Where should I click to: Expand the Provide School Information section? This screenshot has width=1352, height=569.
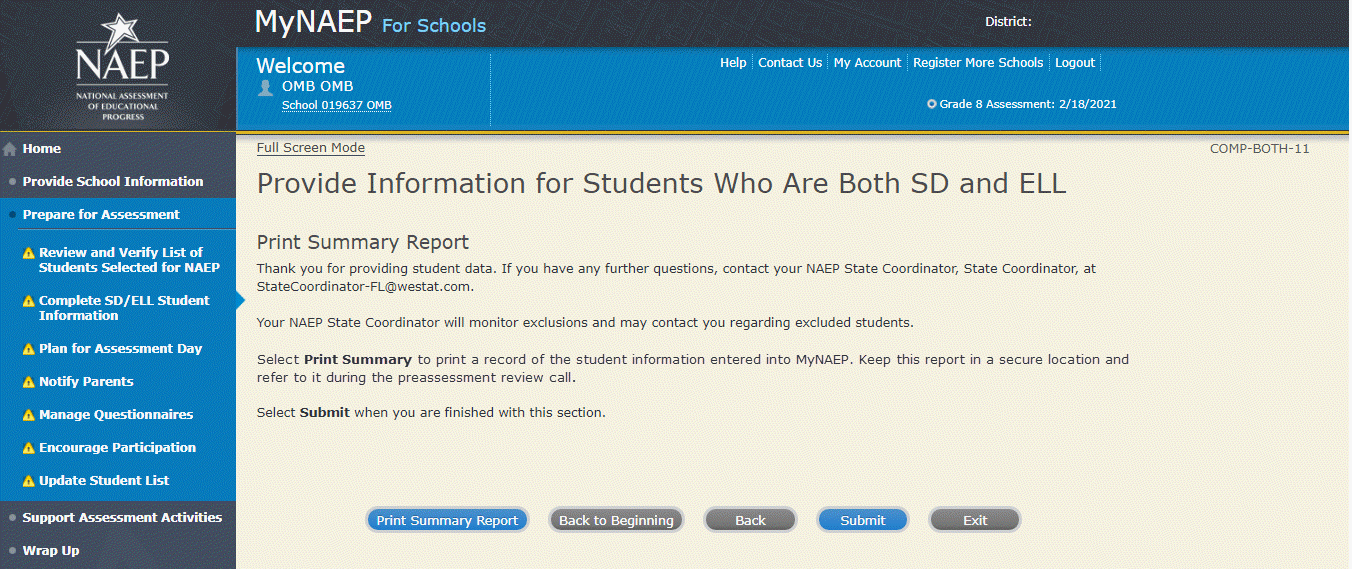[x=112, y=182]
